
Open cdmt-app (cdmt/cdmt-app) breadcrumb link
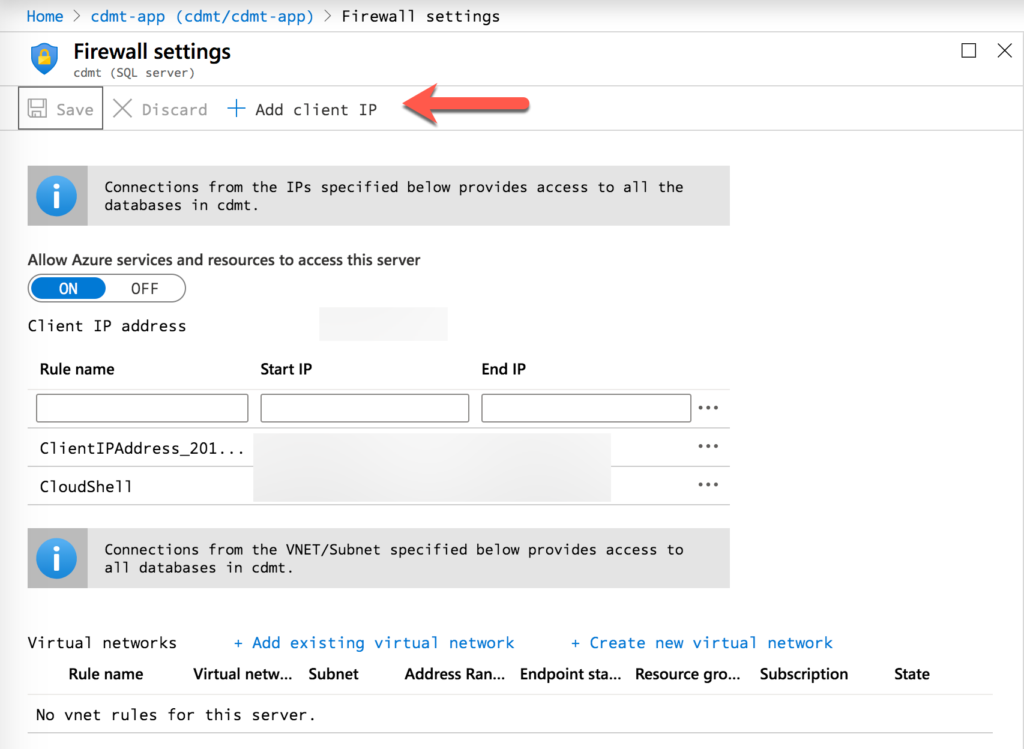click(202, 16)
